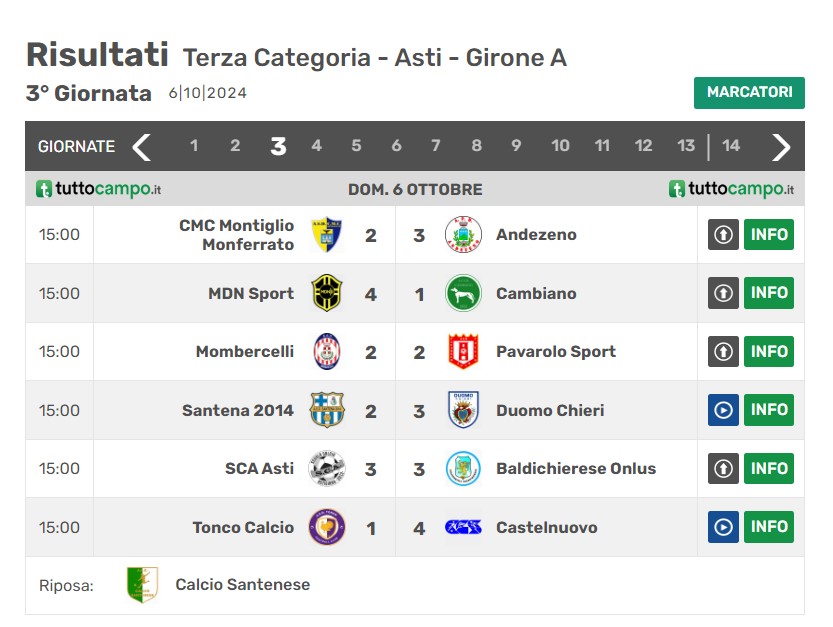Click the Calcio Santenese crest
833x627 pixels.
(x=142, y=585)
